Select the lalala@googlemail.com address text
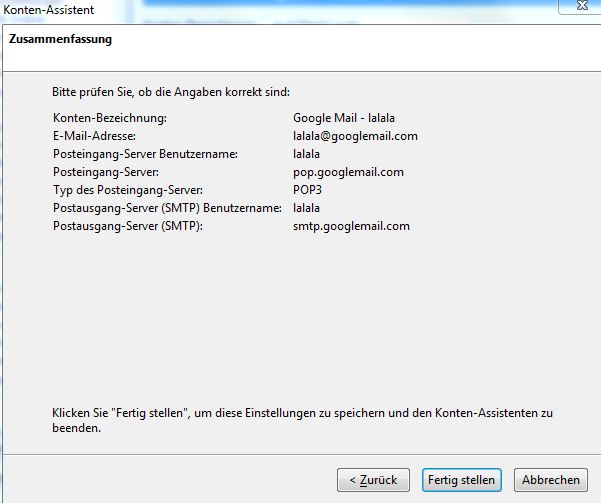The width and height of the screenshot is (601, 503). click(355, 136)
